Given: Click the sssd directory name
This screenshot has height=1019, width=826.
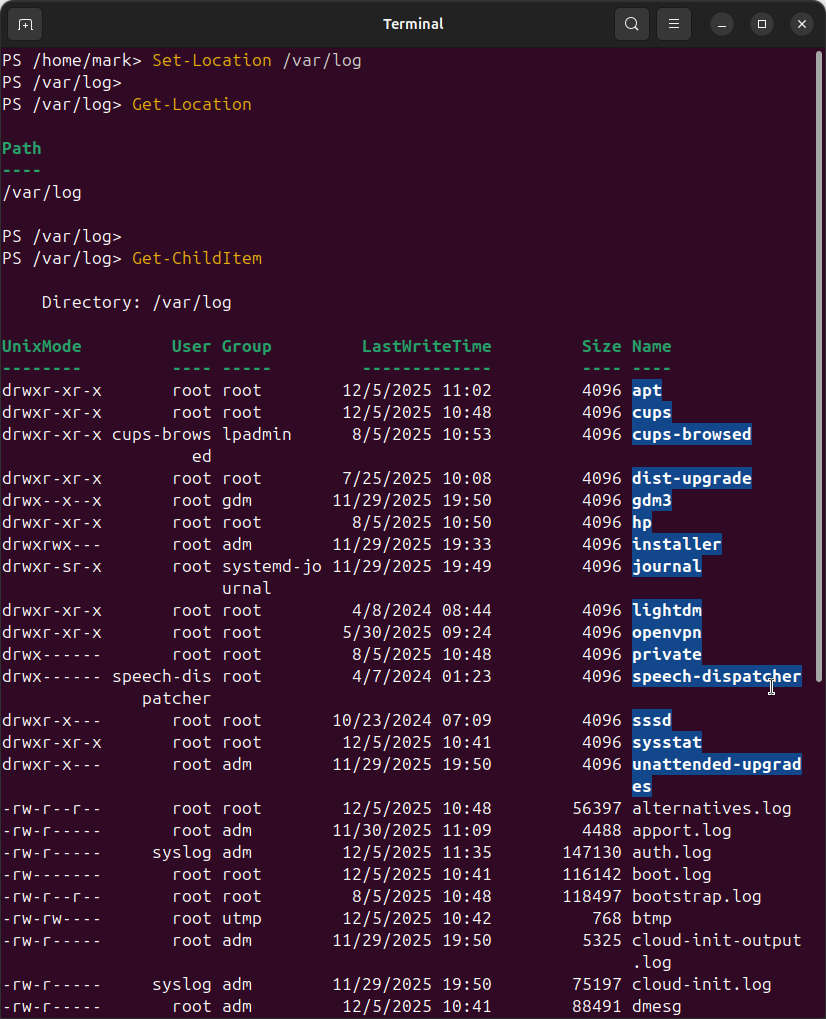Looking at the screenshot, I should 651,720.
